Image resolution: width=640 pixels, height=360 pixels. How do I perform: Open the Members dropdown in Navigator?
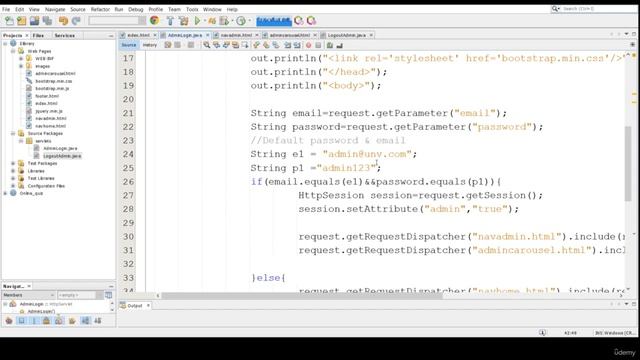click(x=29, y=295)
